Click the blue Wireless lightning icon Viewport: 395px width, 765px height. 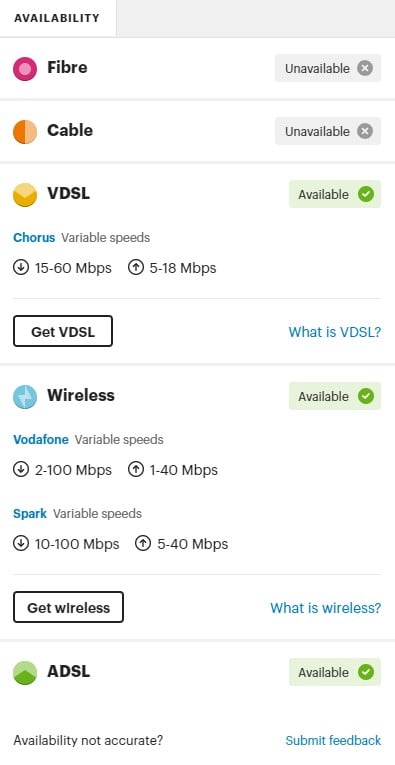click(25, 397)
